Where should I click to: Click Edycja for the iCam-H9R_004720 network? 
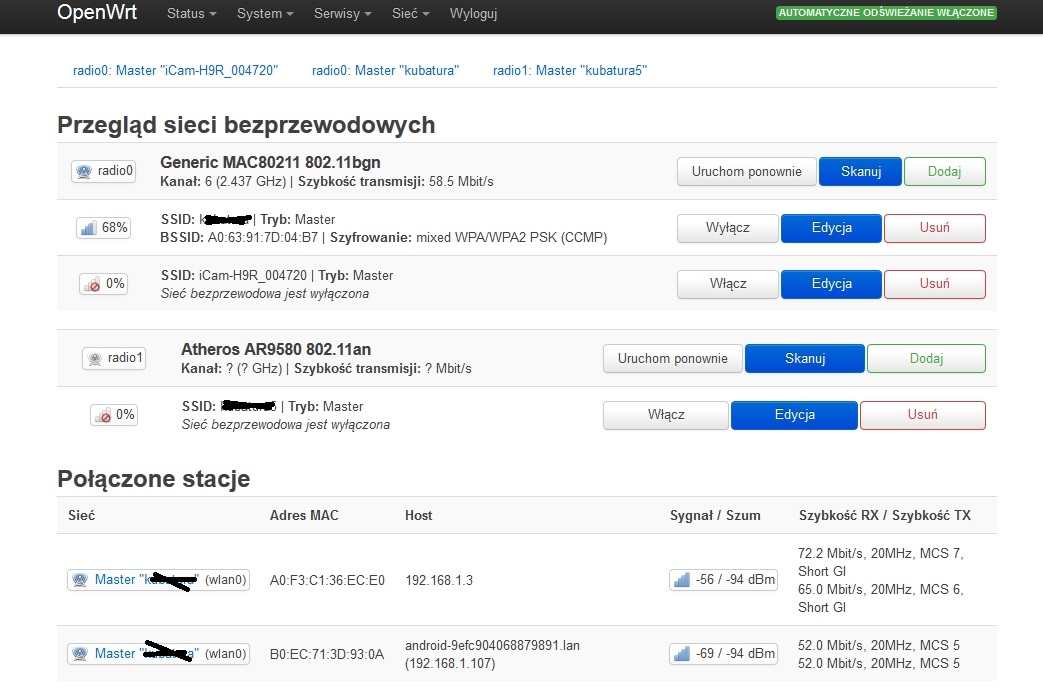click(831, 283)
